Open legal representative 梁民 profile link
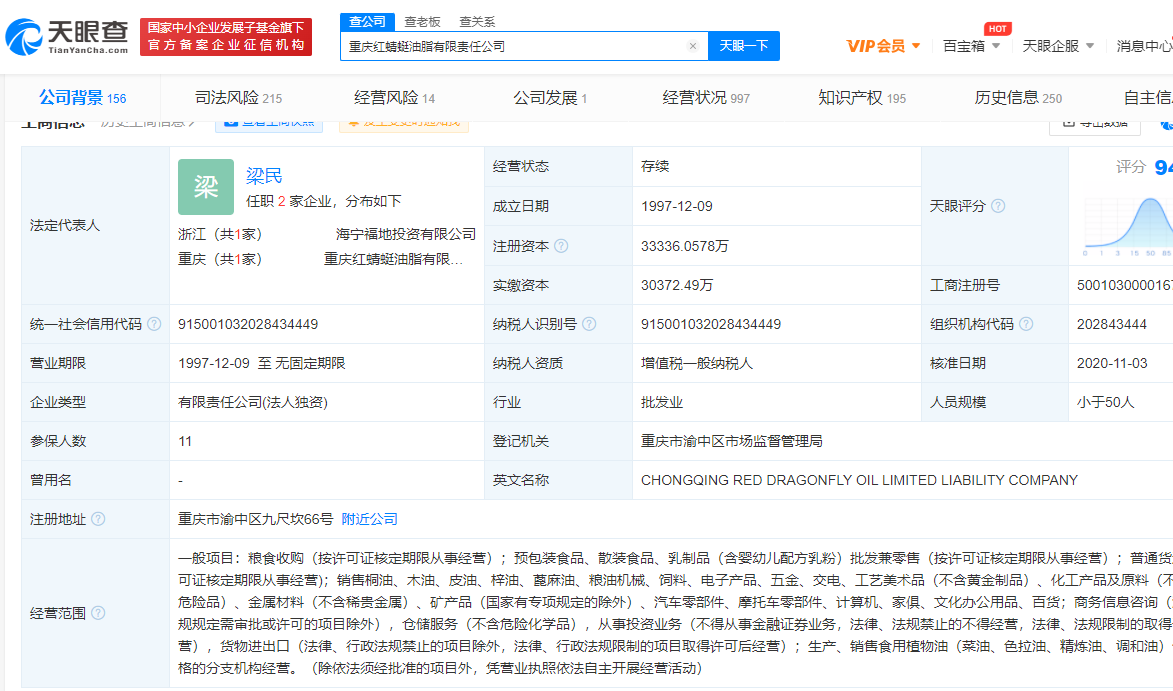 tap(264, 176)
